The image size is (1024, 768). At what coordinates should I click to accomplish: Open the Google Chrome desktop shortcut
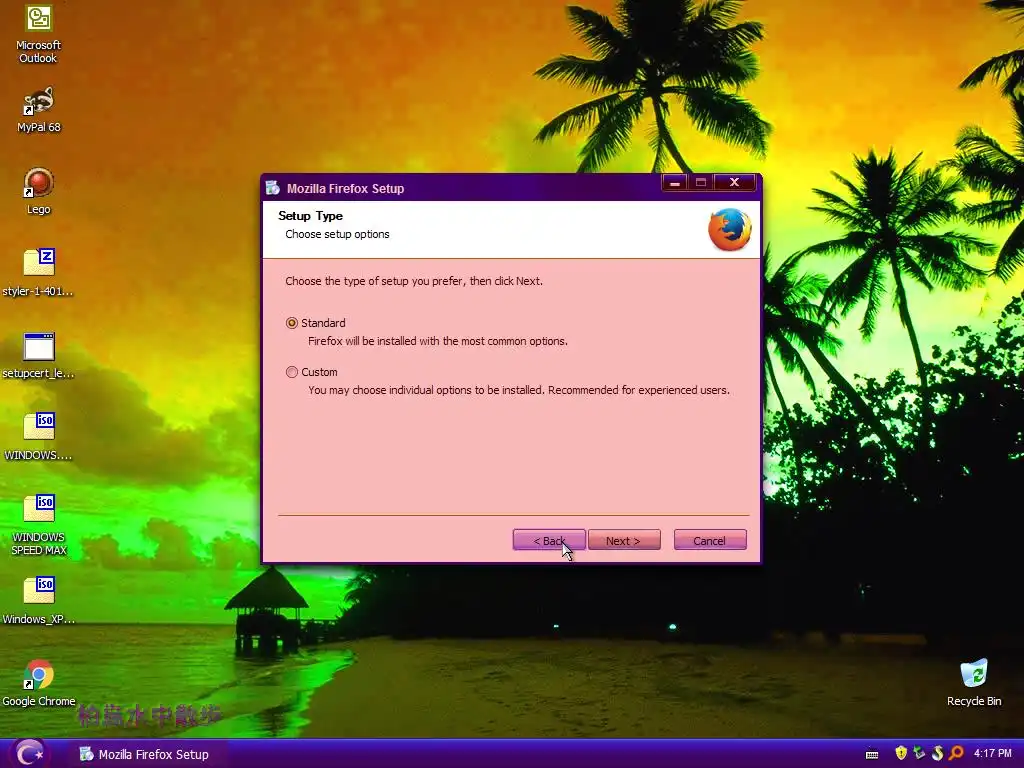click(39, 683)
